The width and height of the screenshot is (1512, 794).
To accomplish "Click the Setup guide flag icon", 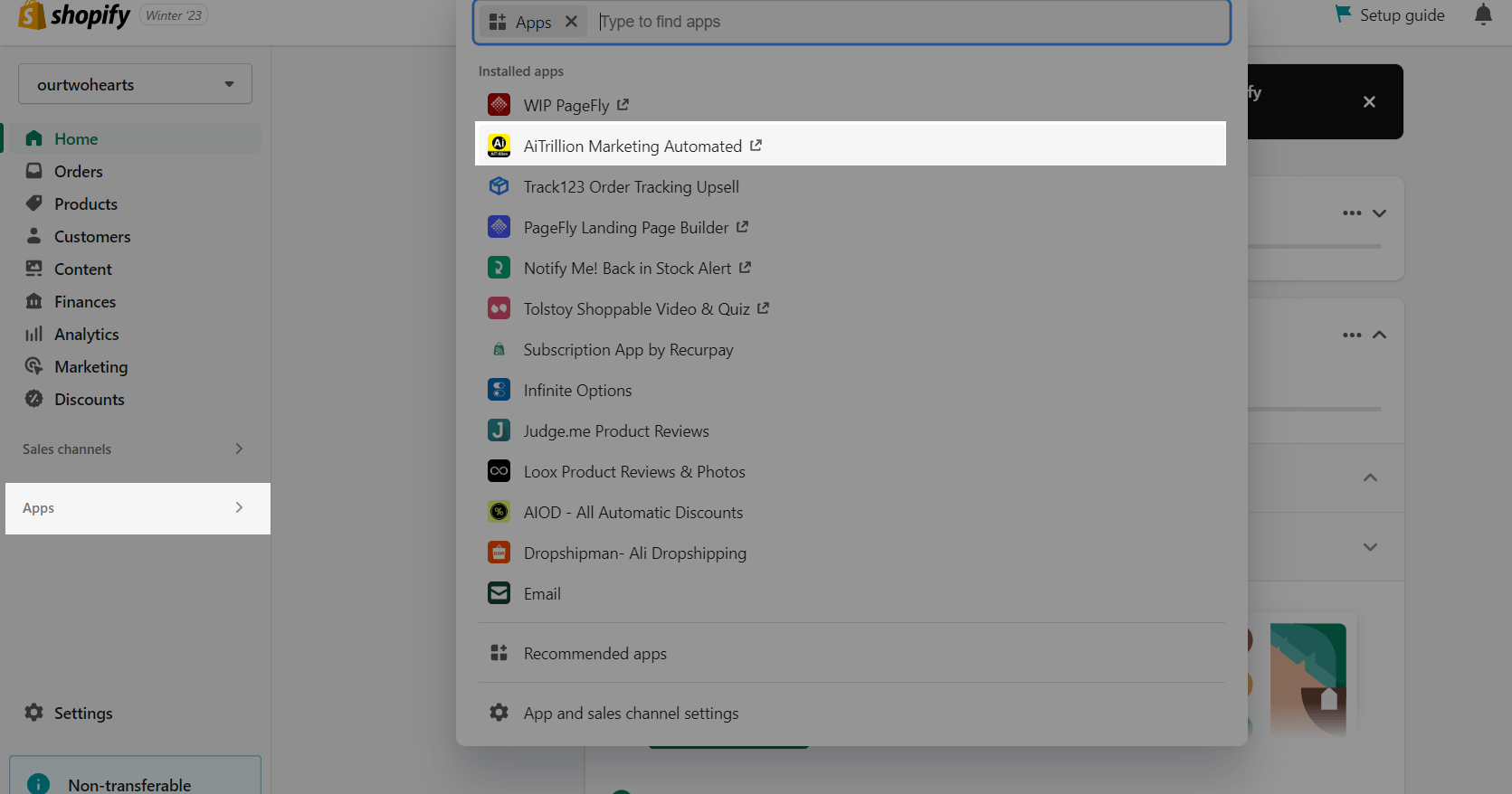I will coord(1343,14).
